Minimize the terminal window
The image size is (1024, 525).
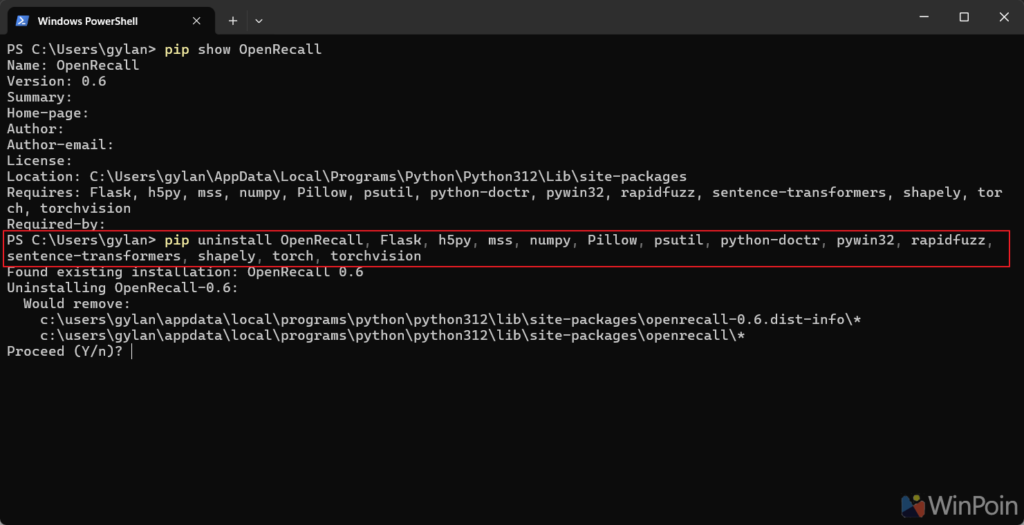pos(923,18)
